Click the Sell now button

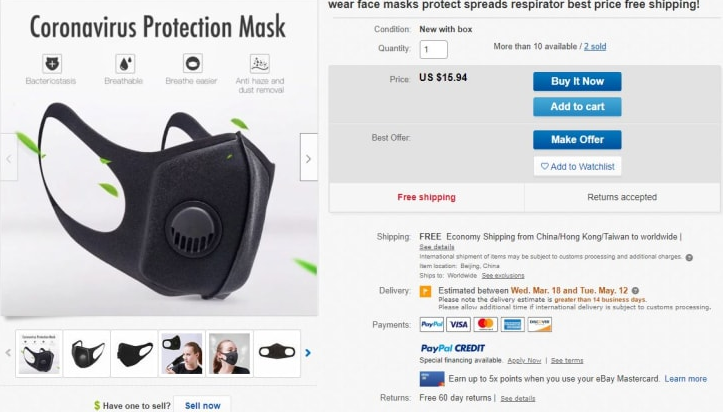pos(202,405)
